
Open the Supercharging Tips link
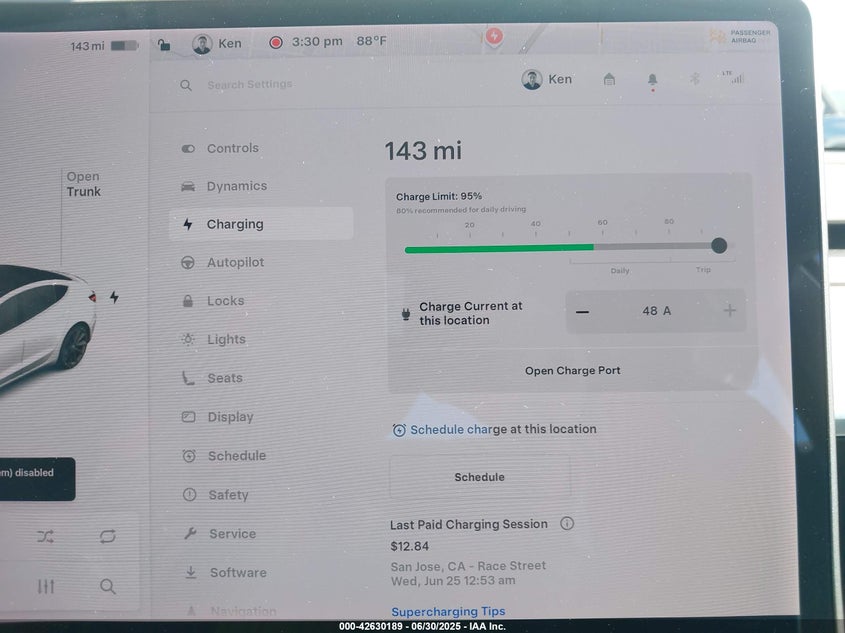pyautogui.click(x=448, y=611)
